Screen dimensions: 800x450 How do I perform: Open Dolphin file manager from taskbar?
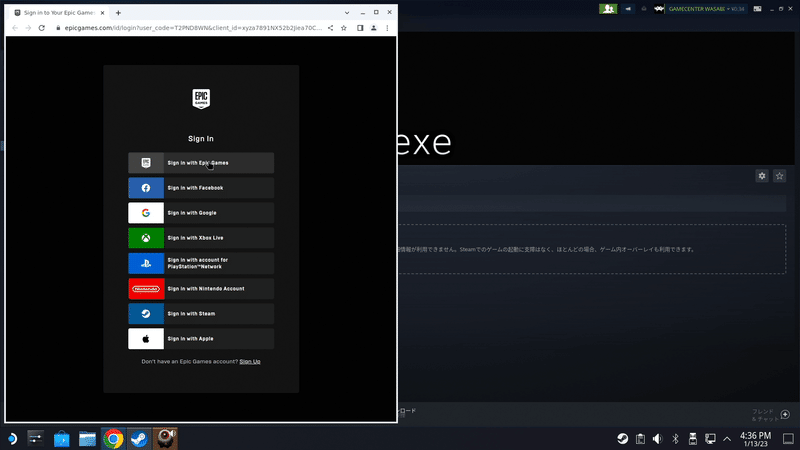point(87,439)
